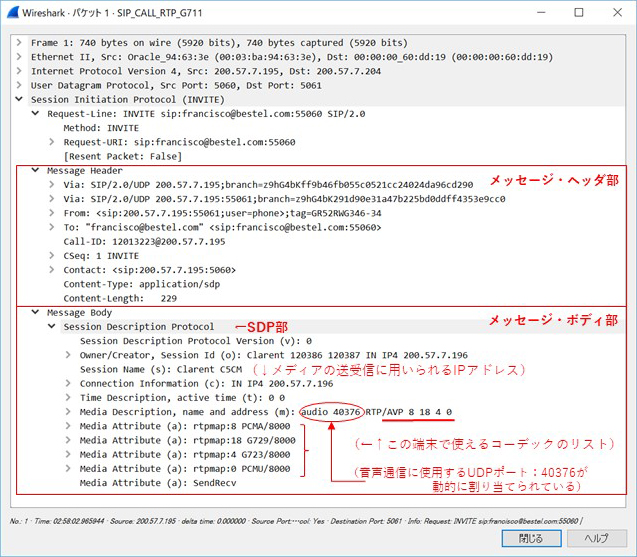Expand the rtpmap:4 G723/8000 attribute

coord(68,454)
